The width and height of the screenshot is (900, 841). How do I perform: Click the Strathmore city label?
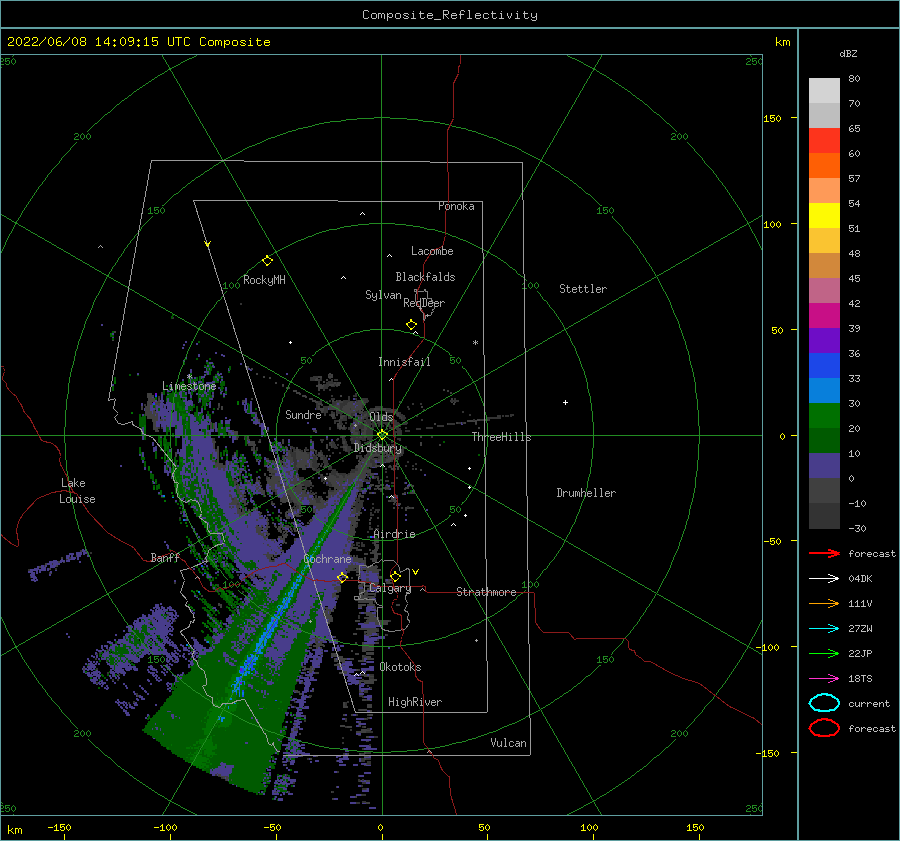(x=486, y=592)
